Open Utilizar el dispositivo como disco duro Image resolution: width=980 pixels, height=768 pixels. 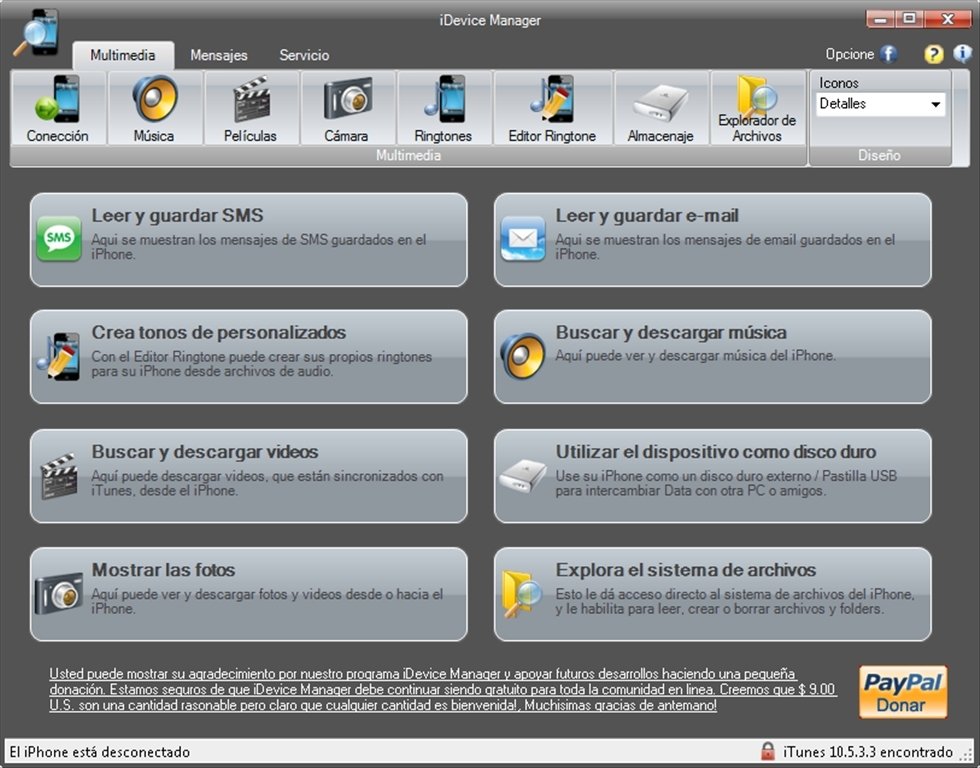click(712, 476)
